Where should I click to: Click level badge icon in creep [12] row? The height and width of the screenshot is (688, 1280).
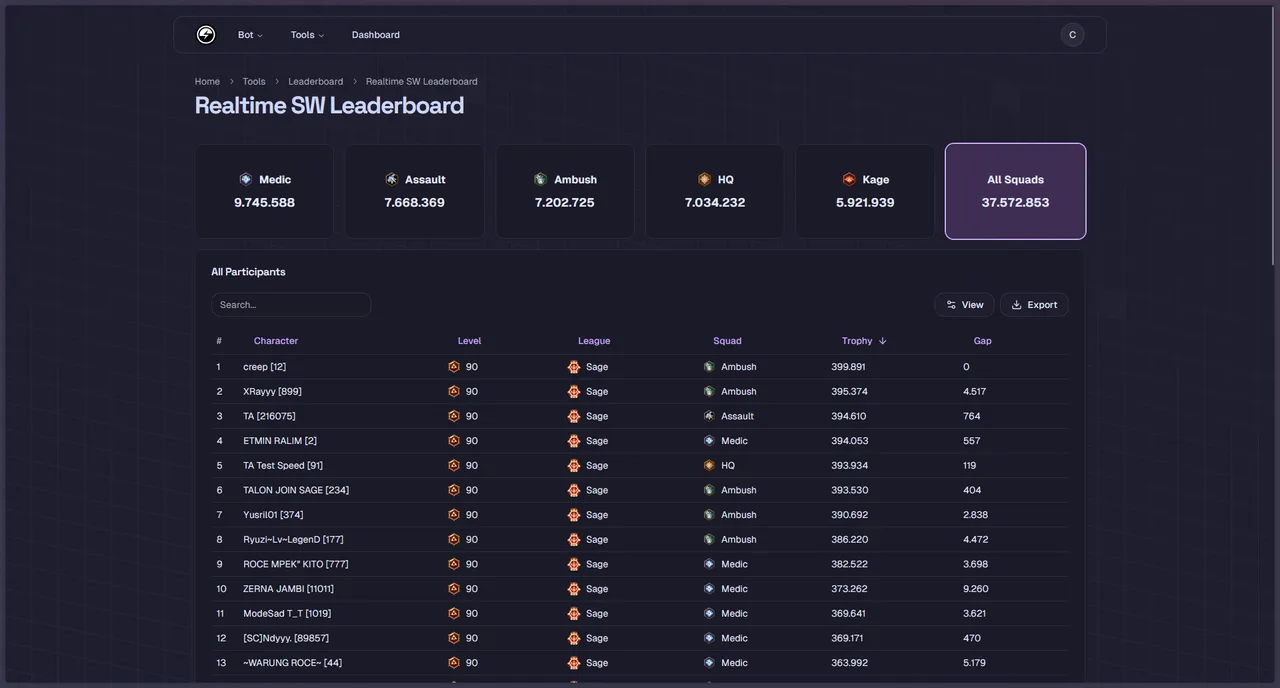pos(454,367)
